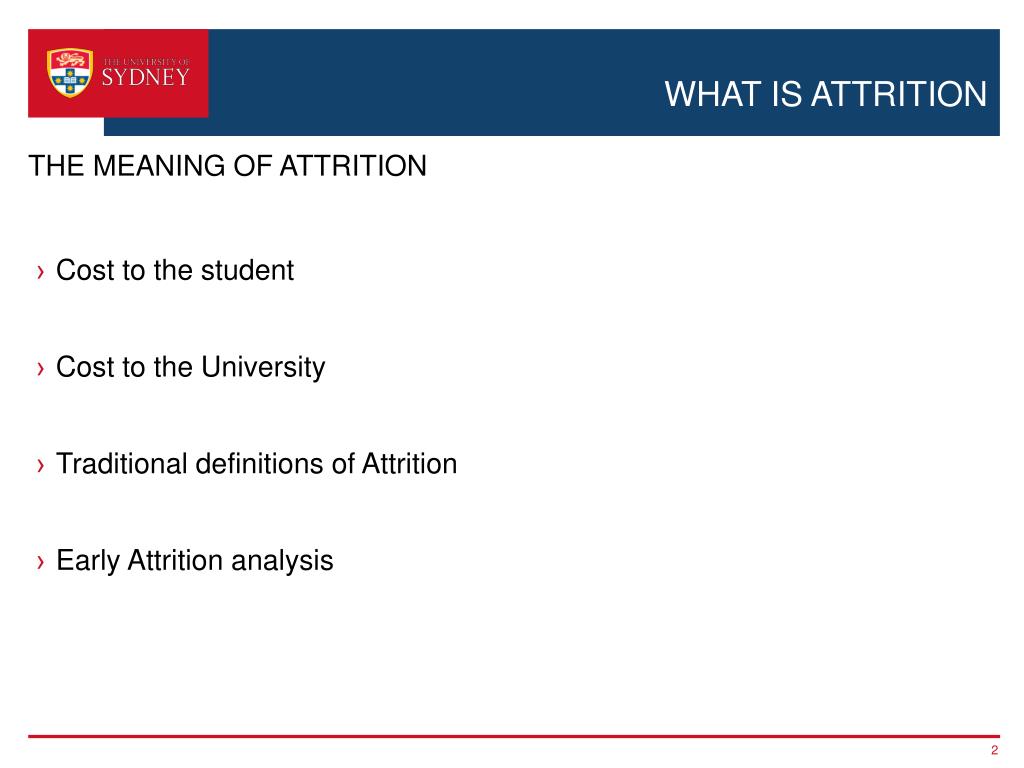This screenshot has width=1024, height=768.
Task: Open 'Traditional definitions of Attrition' bullet
Action: 257,464
